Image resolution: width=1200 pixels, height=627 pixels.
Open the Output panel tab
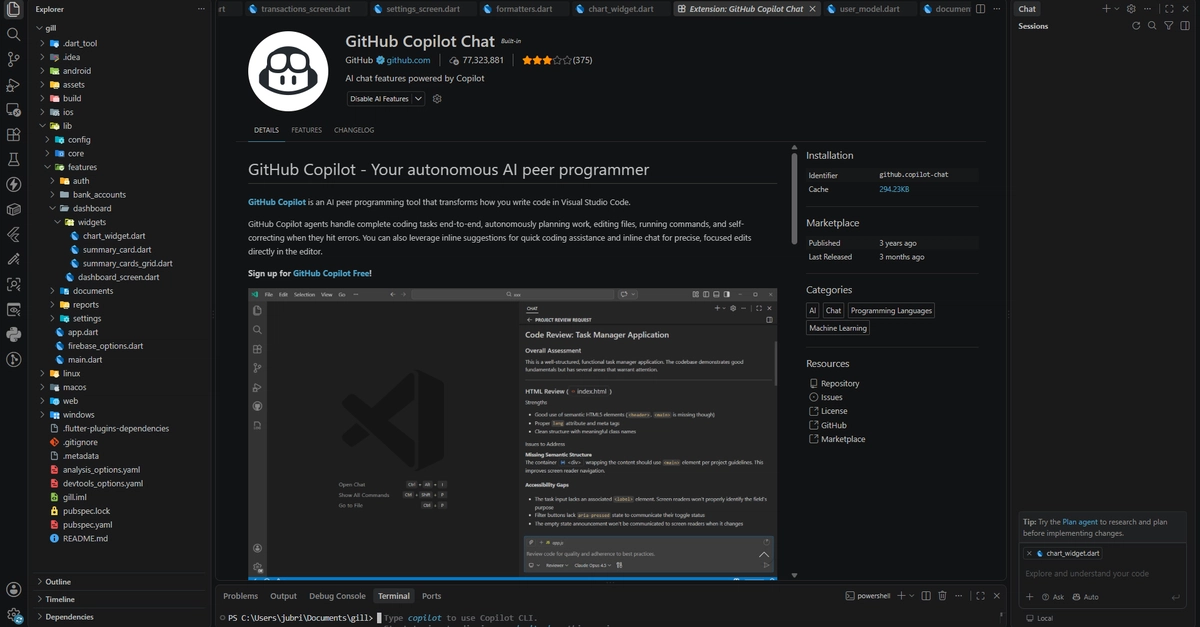tap(283, 596)
